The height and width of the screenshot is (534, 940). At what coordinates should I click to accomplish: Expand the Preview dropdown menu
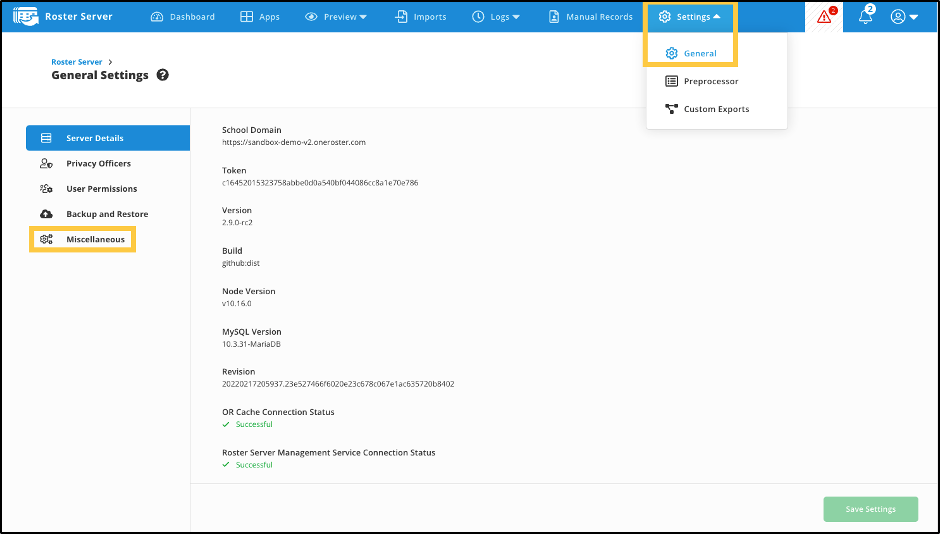tap(336, 17)
